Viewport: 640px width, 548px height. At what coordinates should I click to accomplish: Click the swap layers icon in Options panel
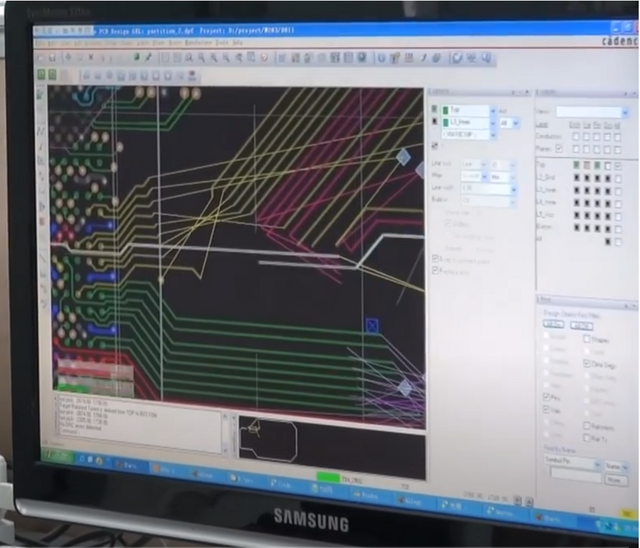(x=434, y=146)
